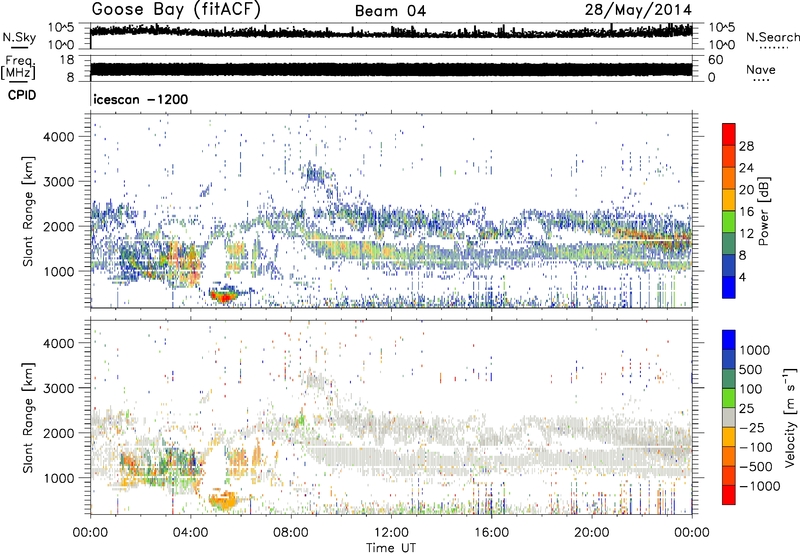Screen dimensions: 800x554
Task: Click the 20:00 time axis tick label
Action: [x=591, y=533]
